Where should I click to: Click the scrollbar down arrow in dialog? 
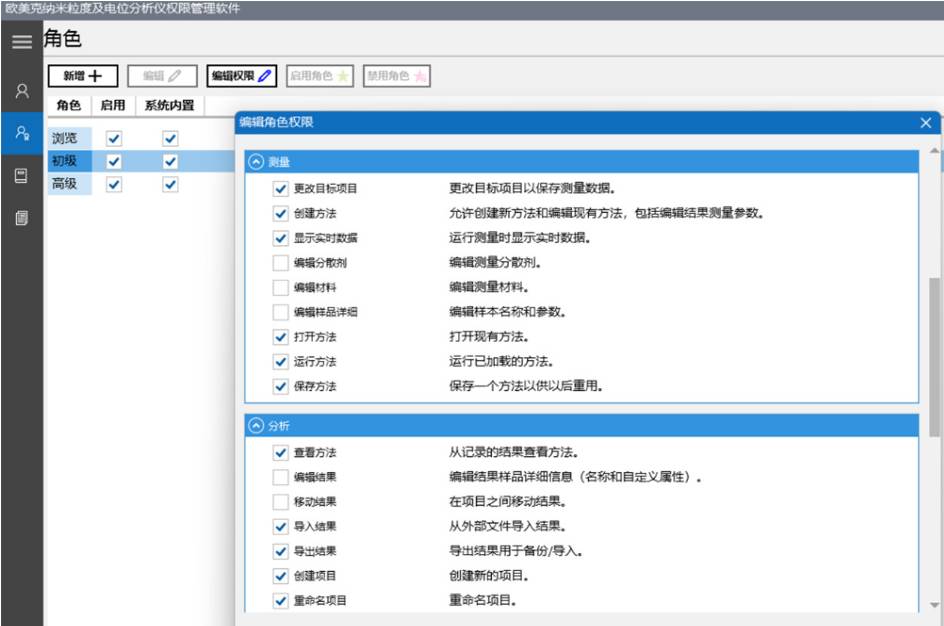pos(934,605)
